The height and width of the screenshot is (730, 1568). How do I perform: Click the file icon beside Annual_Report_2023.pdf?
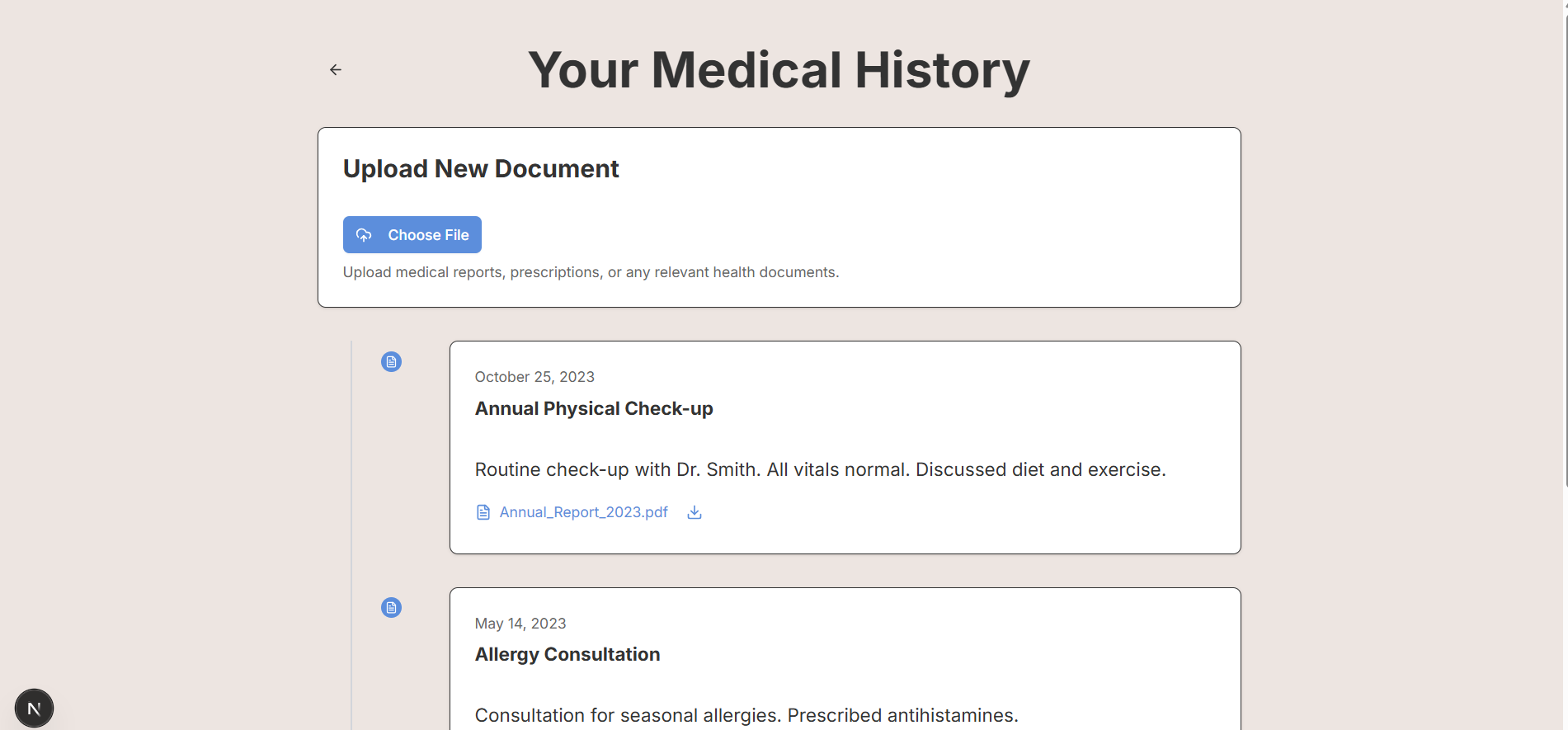click(483, 512)
